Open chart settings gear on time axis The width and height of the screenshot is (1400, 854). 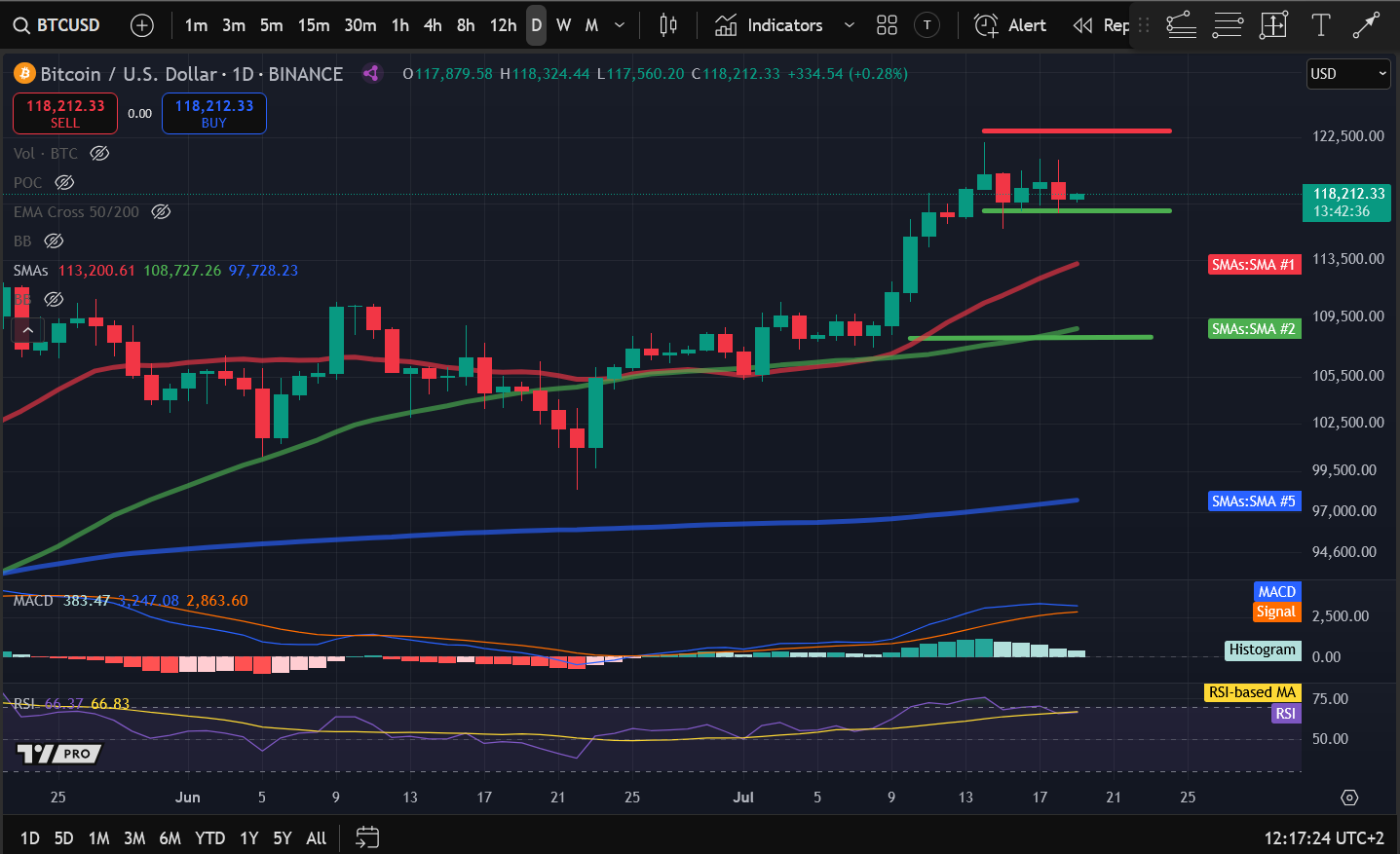pyautogui.click(x=1349, y=798)
